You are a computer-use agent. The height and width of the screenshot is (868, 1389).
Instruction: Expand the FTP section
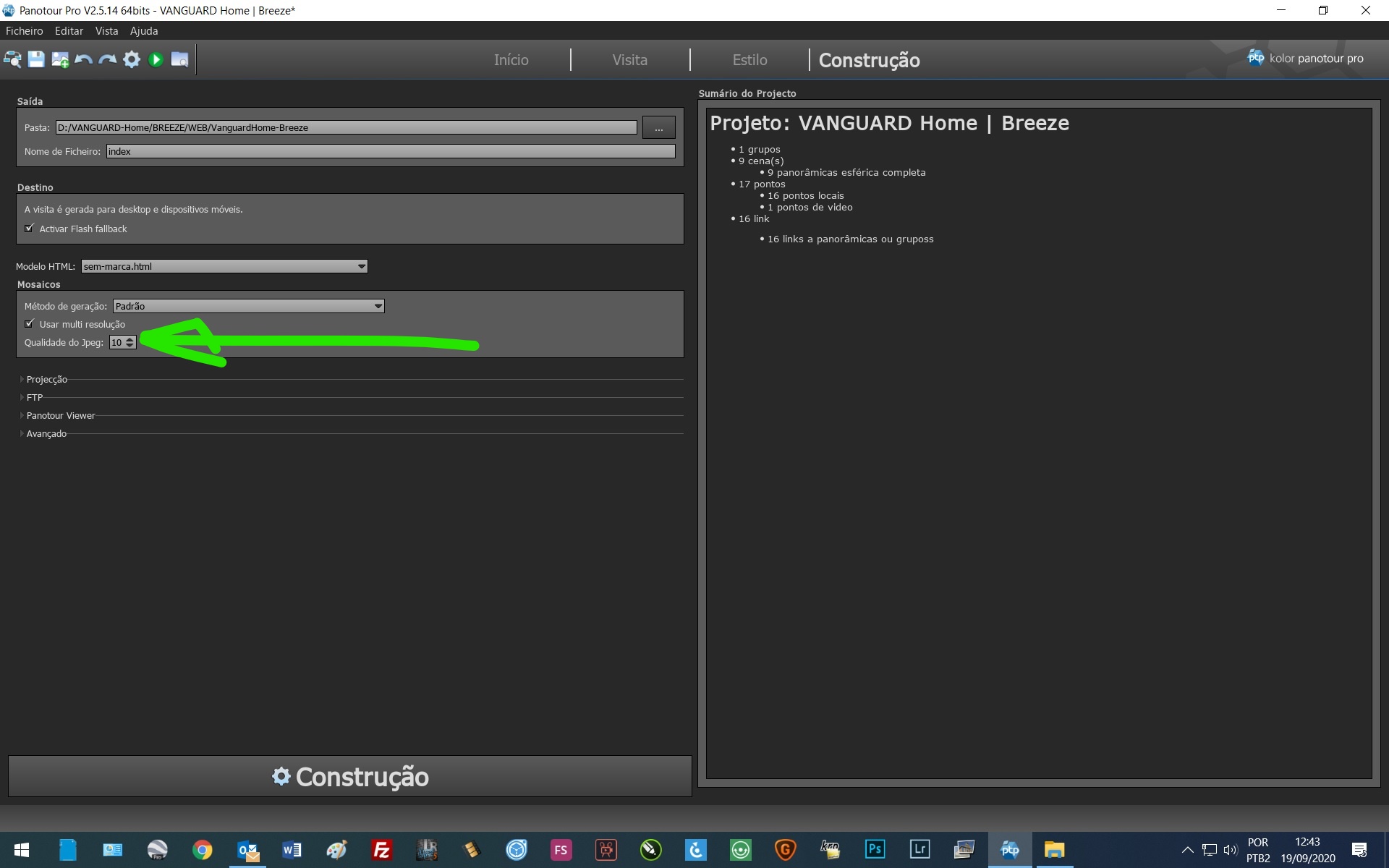pos(34,397)
